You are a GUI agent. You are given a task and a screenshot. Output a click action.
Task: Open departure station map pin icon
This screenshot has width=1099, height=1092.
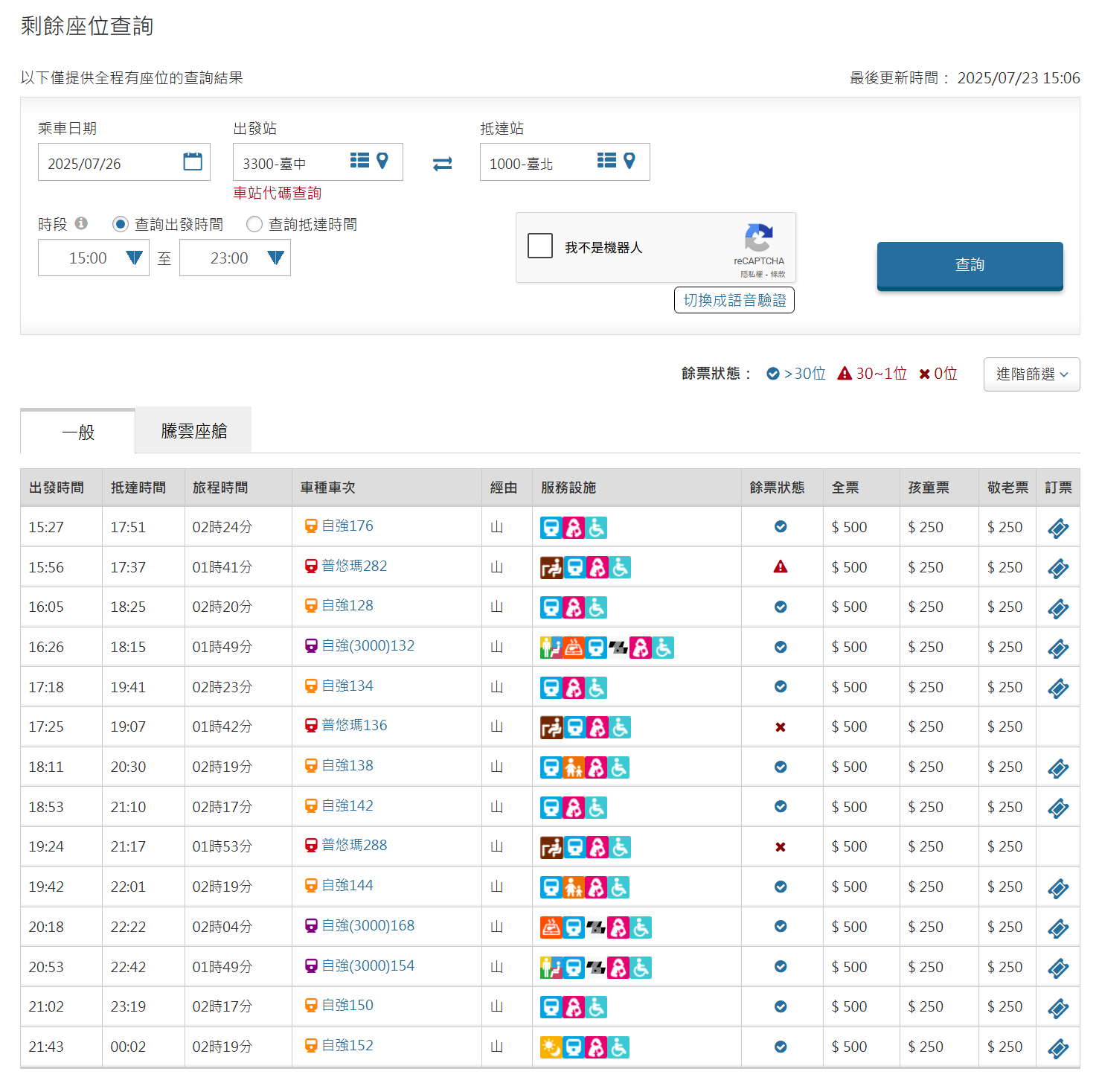382,160
